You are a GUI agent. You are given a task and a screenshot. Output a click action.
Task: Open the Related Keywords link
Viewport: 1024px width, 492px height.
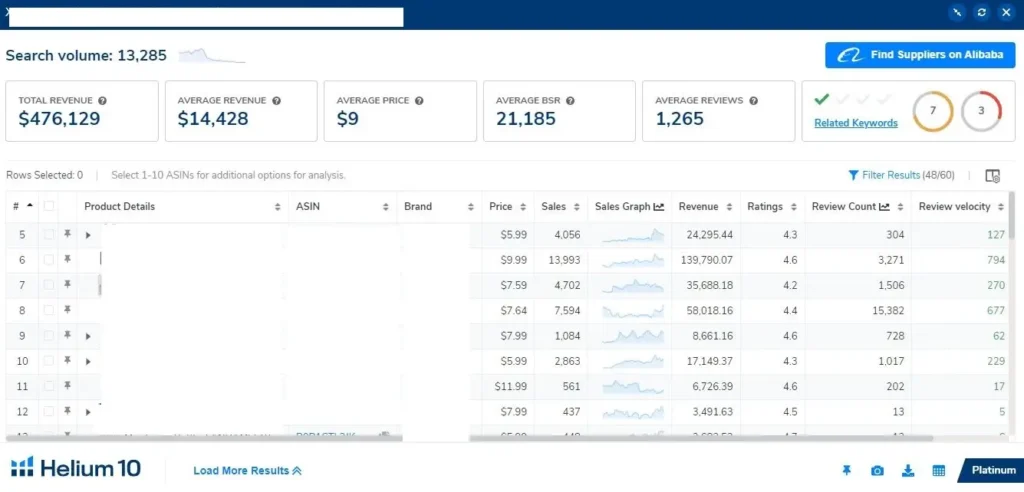[855, 123]
